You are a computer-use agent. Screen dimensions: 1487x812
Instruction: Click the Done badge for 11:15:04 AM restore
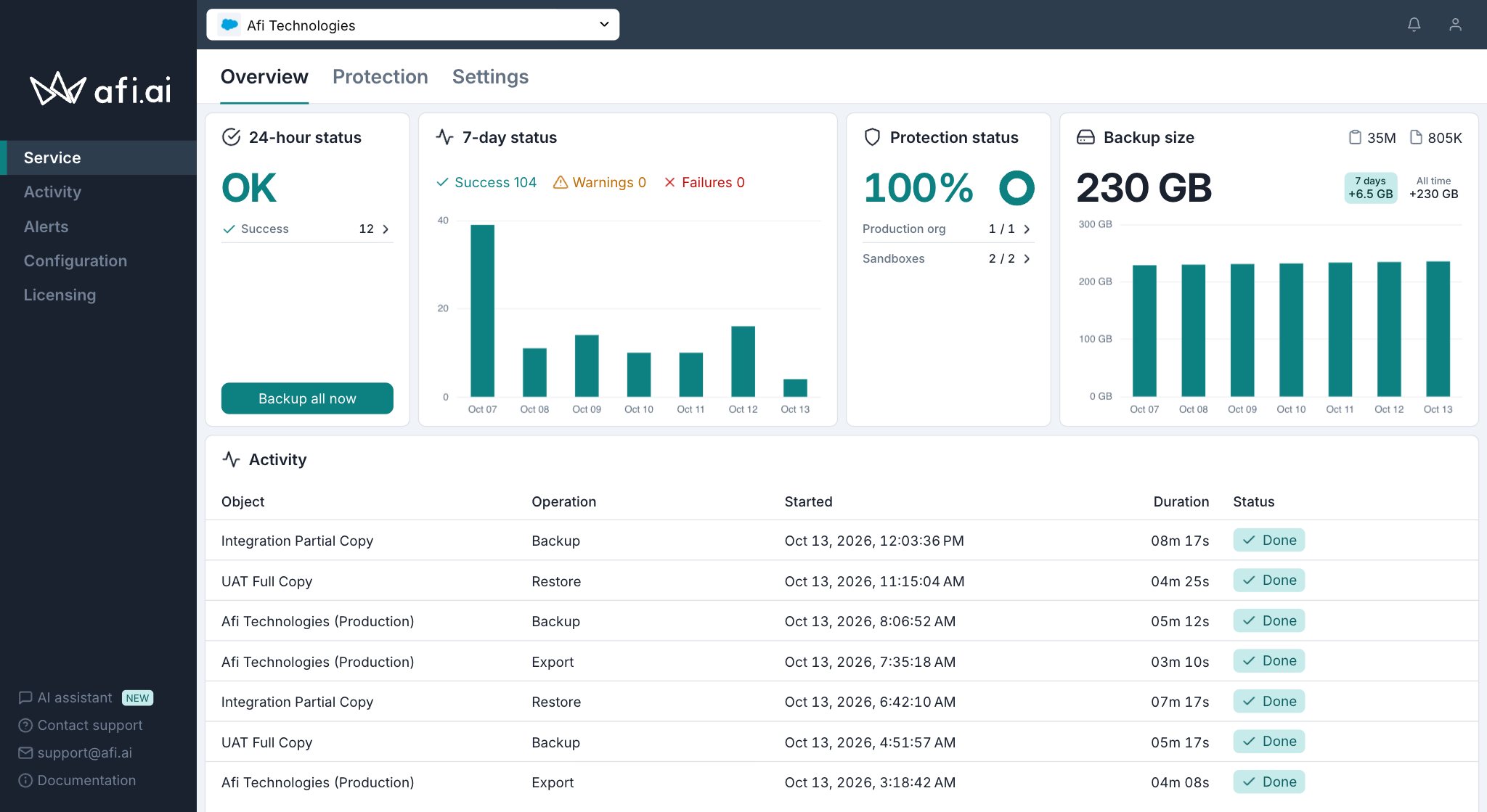(1269, 581)
